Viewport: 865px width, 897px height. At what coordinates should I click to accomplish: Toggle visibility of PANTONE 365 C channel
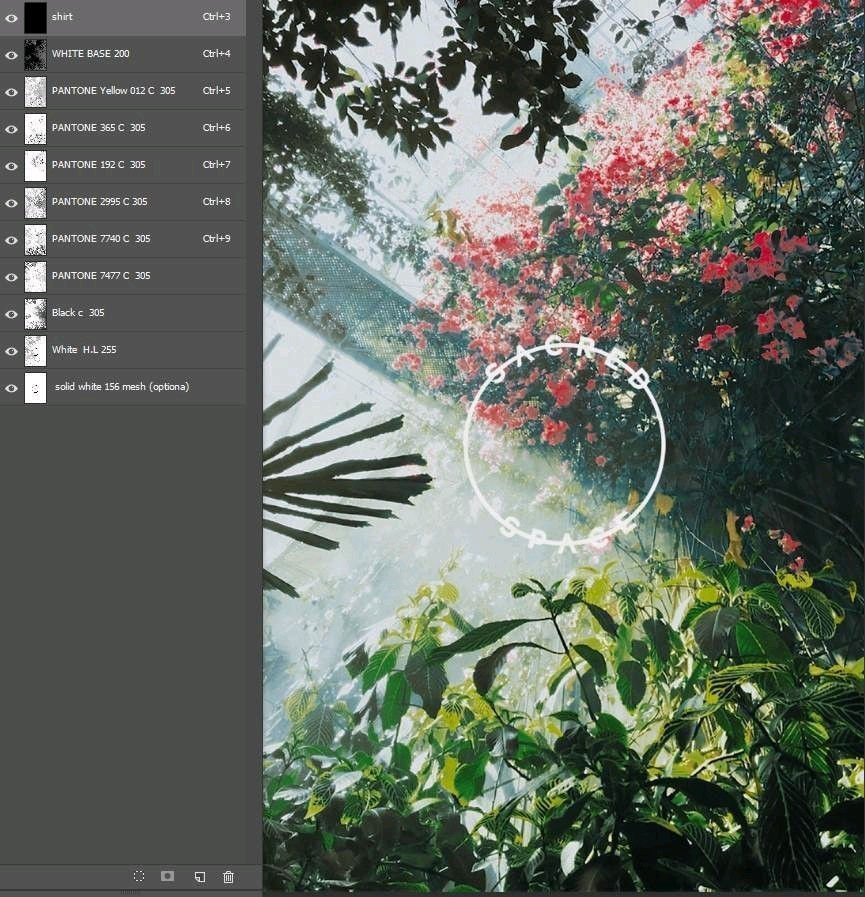click(x=11, y=129)
